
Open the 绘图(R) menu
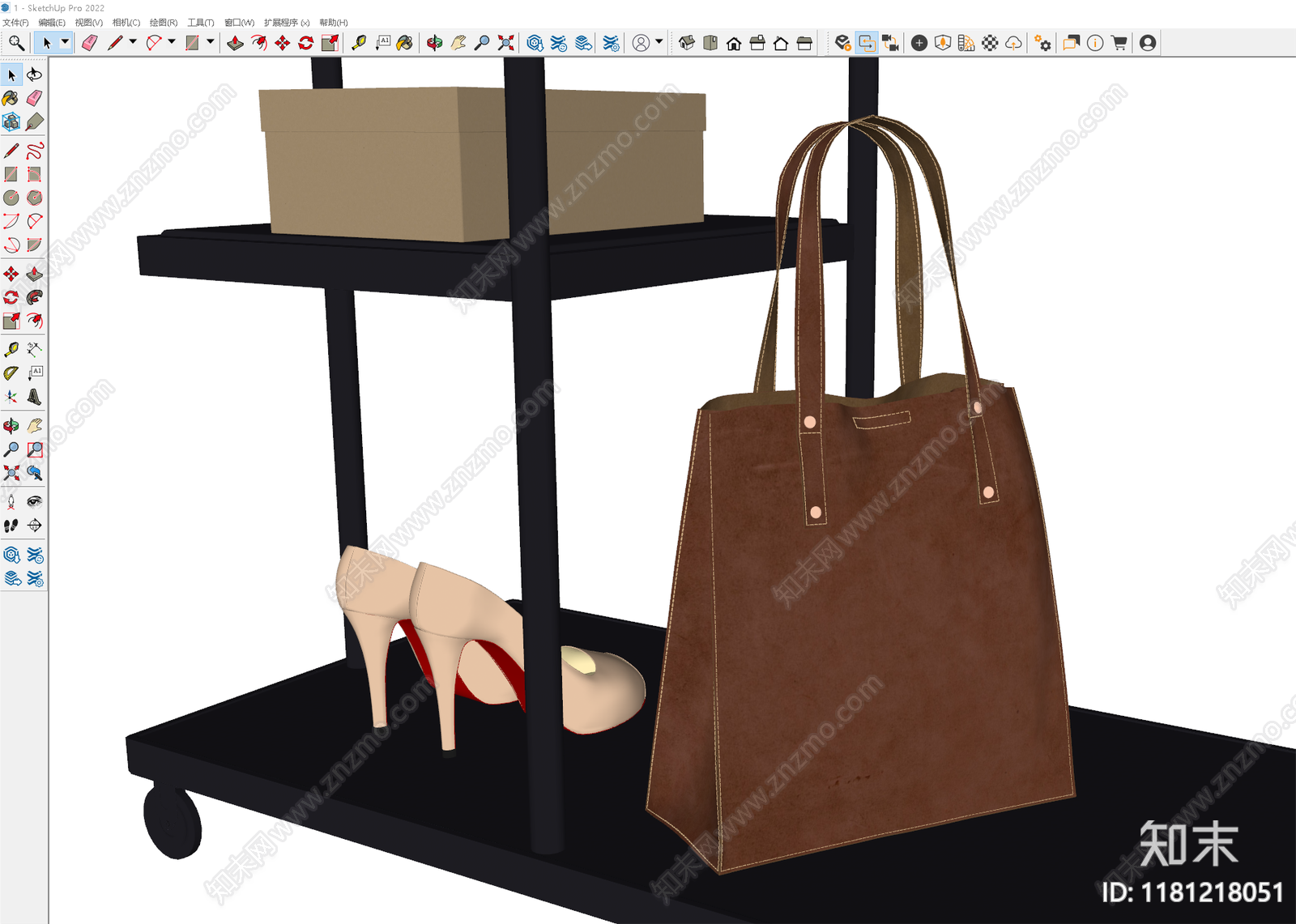click(x=163, y=23)
